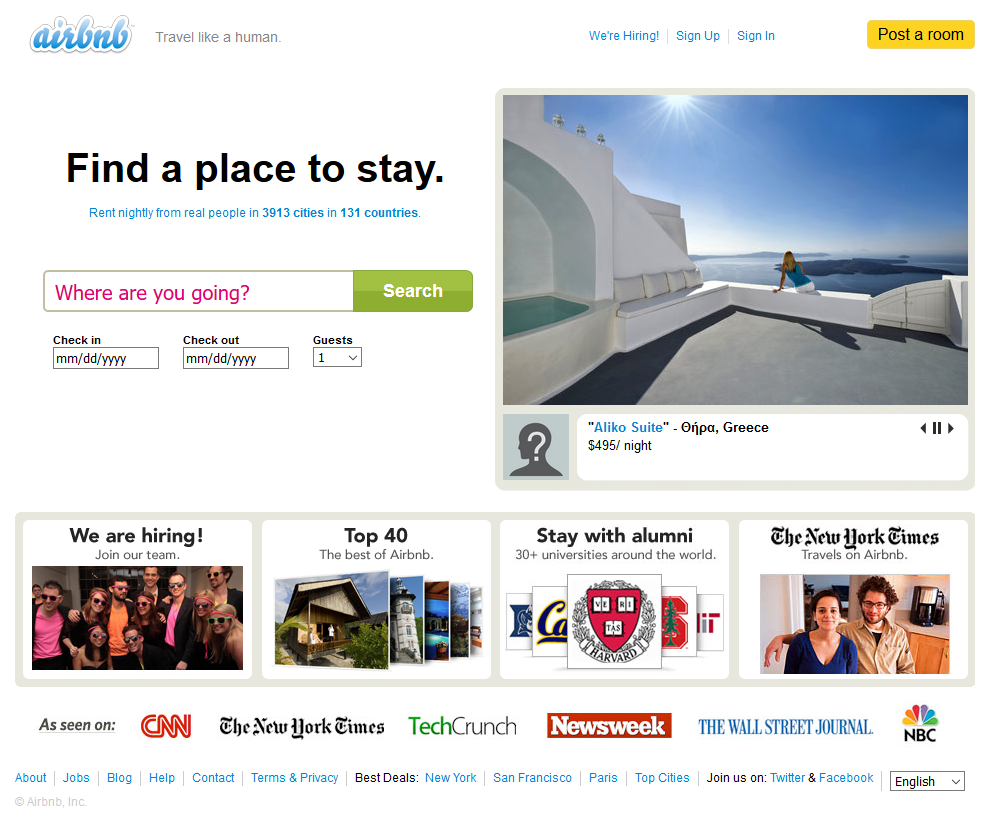Click the green Search button
The height and width of the screenshot is (820, 990).
412,291
